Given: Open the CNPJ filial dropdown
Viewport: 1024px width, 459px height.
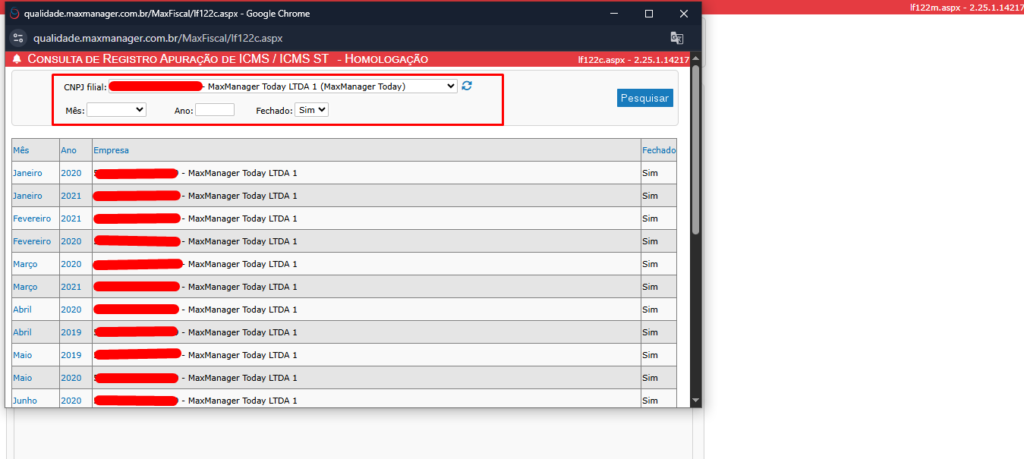Looking at the screenshot, I should click(x=283, y=87).
